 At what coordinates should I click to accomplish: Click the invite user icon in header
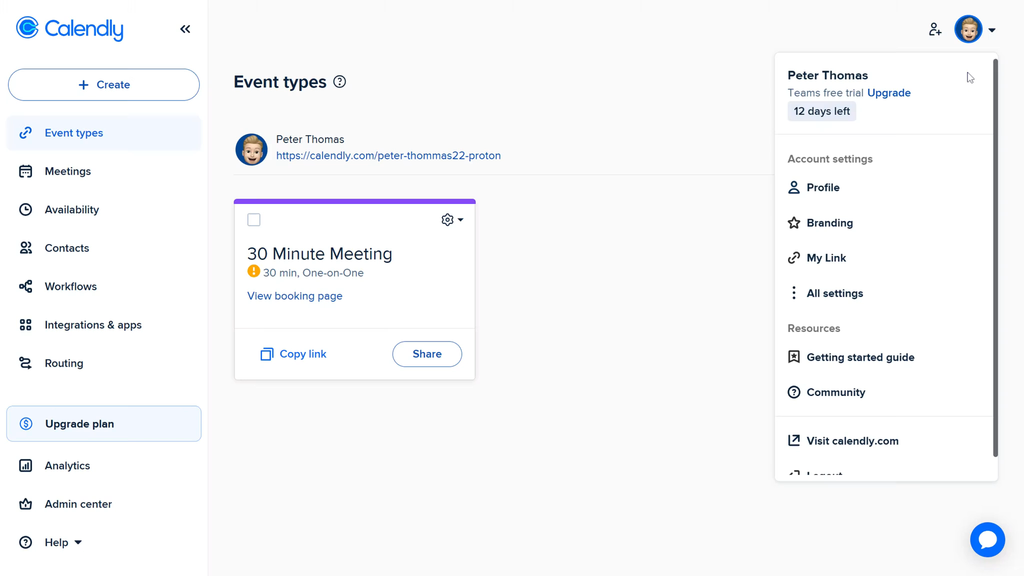[935, 30]
